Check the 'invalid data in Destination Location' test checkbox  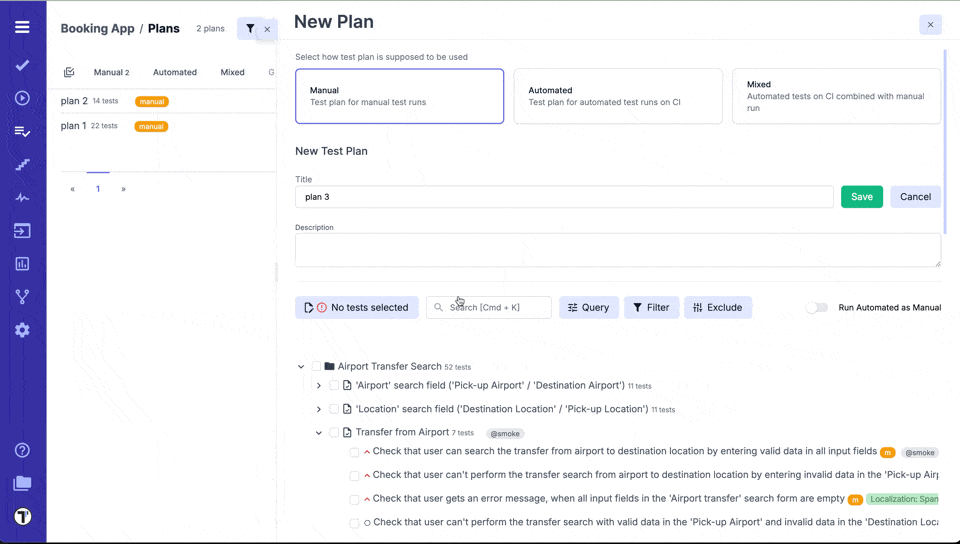point(354,523)
